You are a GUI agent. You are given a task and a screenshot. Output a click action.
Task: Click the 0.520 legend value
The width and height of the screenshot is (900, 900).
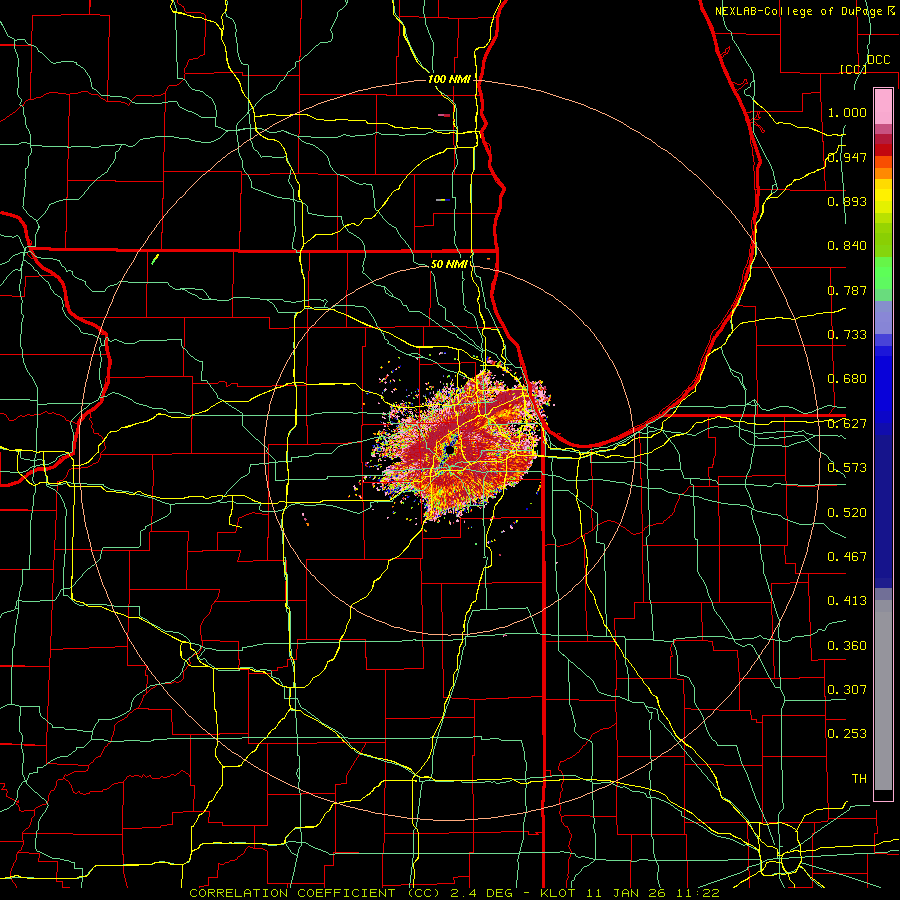(847, 513)
